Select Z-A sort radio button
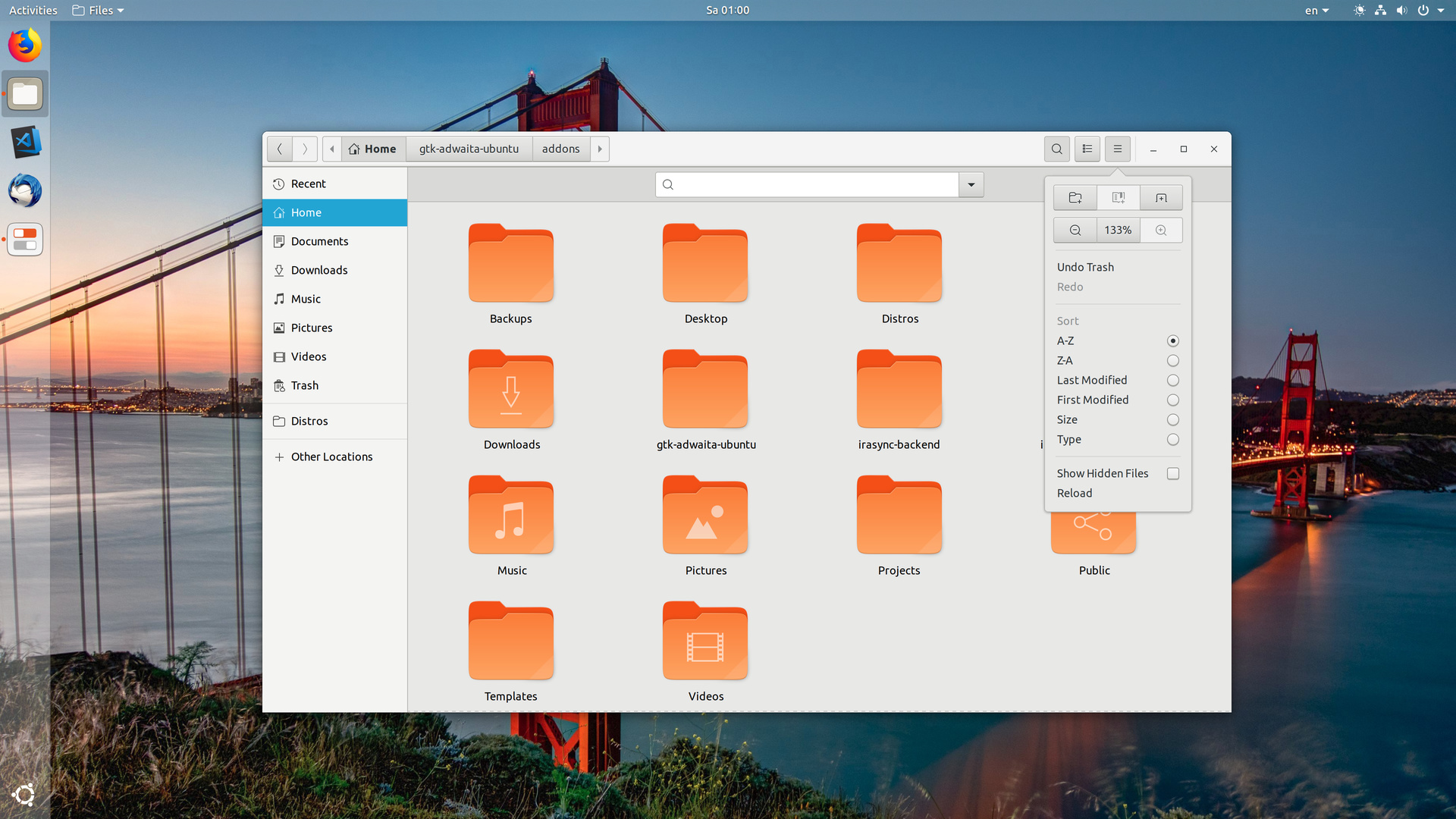 (x=1172, y=361)
